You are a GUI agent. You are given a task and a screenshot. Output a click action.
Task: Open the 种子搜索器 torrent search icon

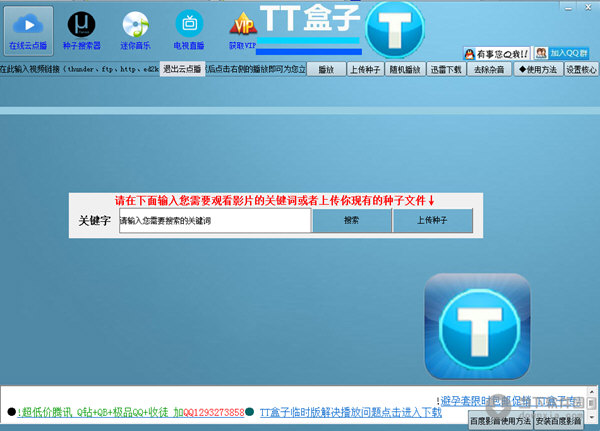pos(82,24)
